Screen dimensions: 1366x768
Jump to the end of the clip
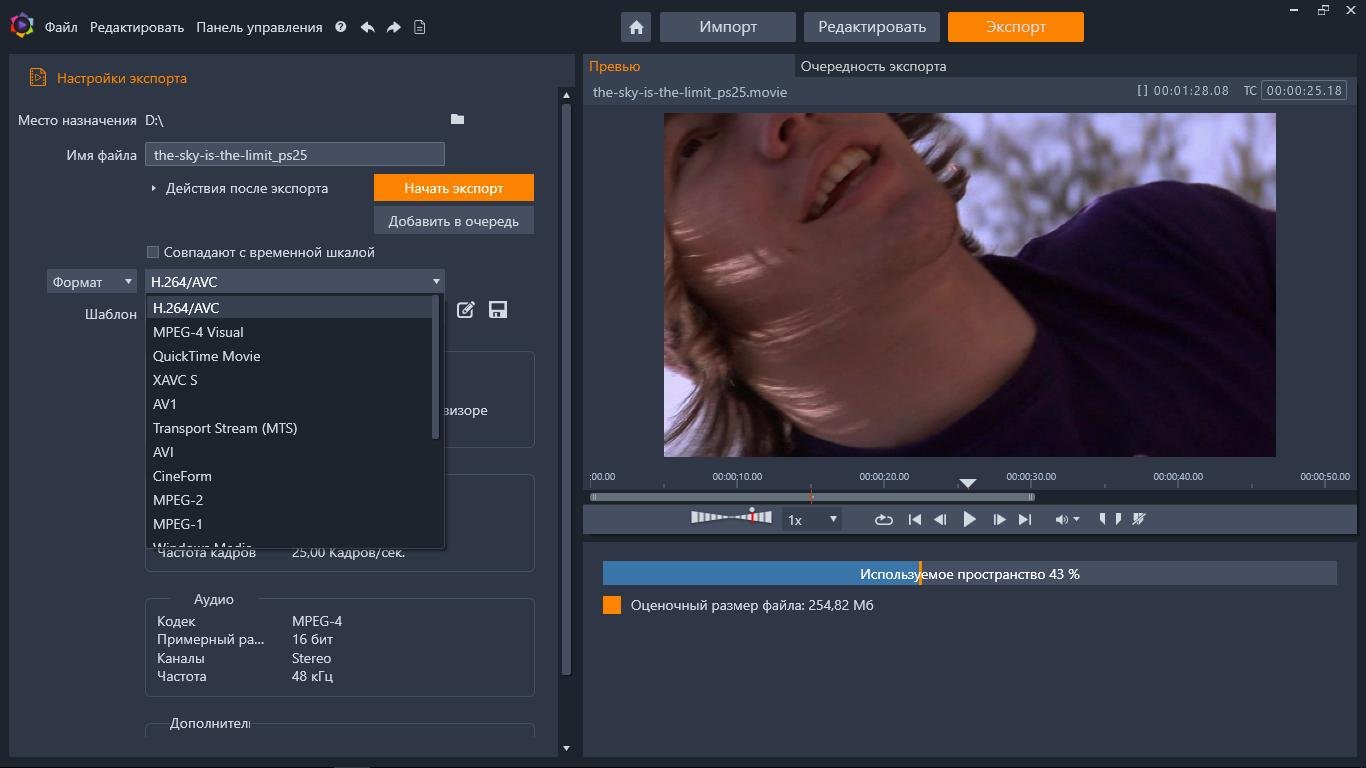[1024, 519]
